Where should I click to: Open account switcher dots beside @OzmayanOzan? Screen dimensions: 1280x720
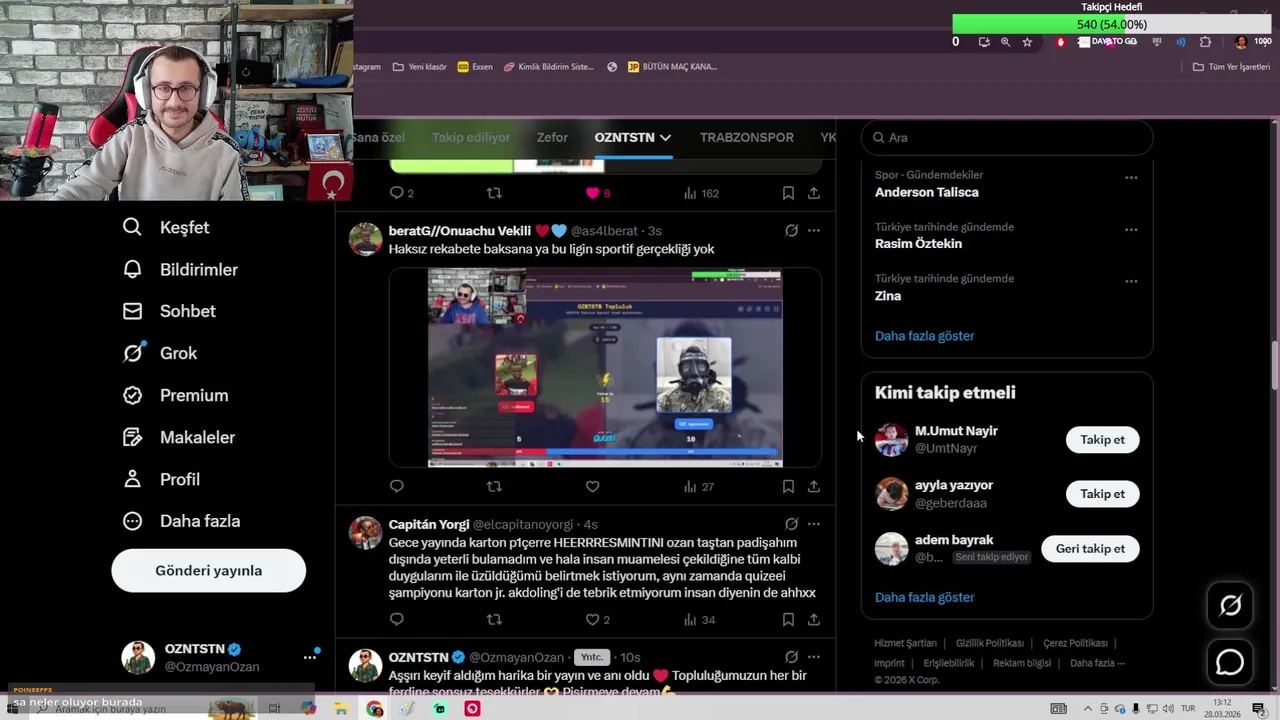point(310,657)
